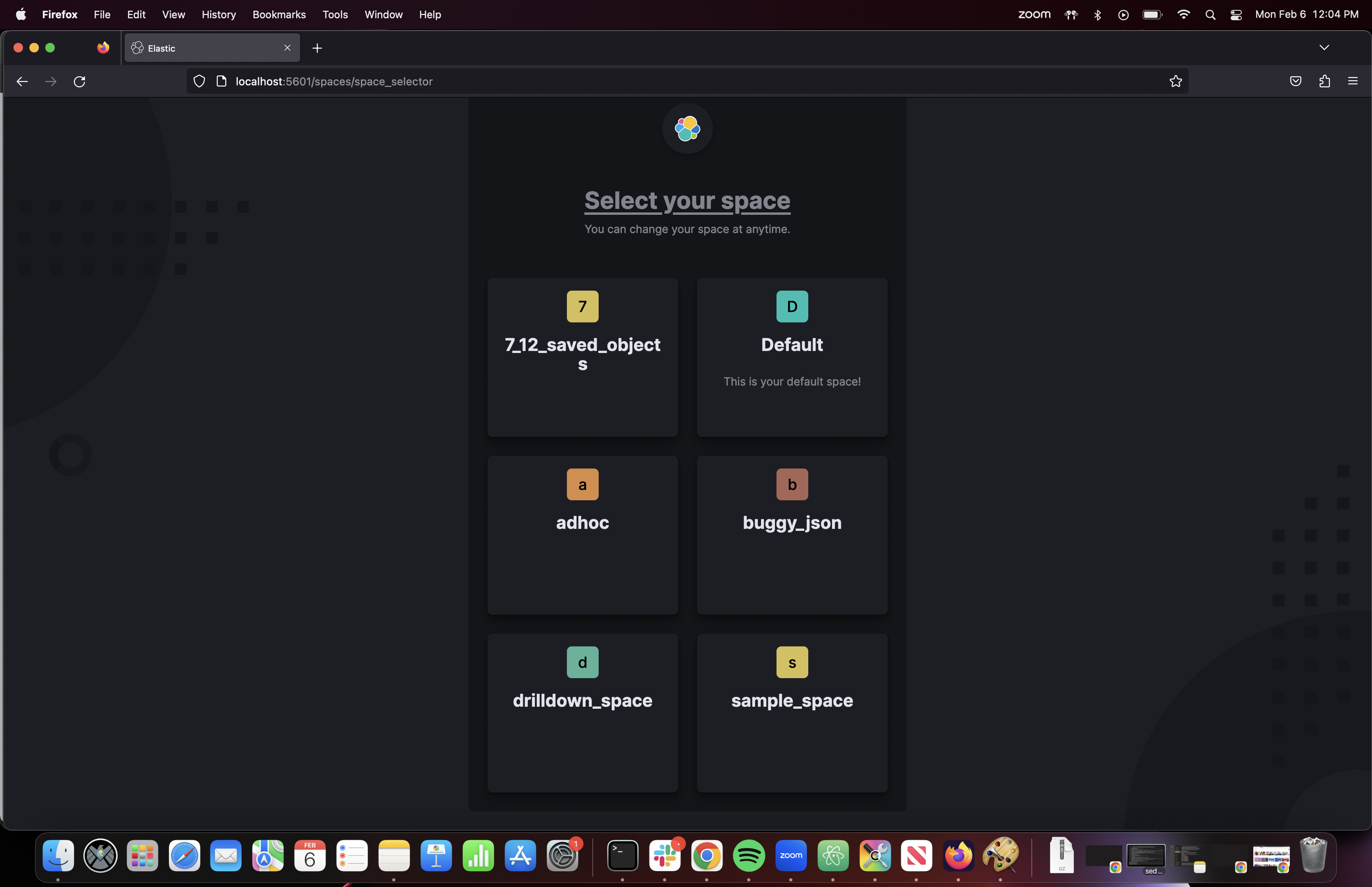Open the History menu
The height and width of the screenshot is (887, 1372).
click(x=218, y=14)
